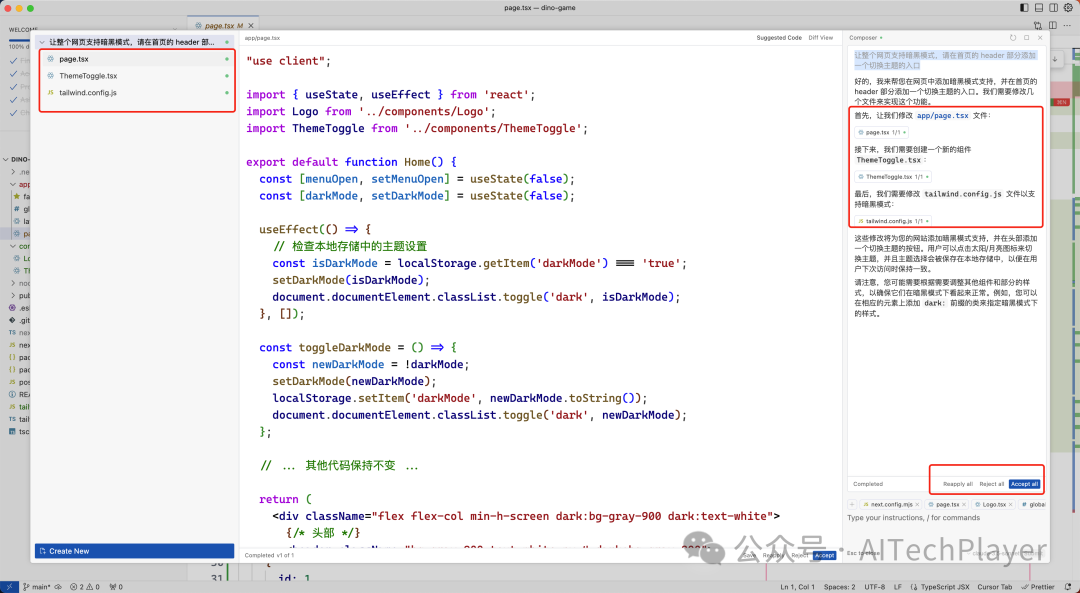This screenshot has width=1080, height=593.
Task: Switch to the Diff View tab
Action: [x=820, y=38]
